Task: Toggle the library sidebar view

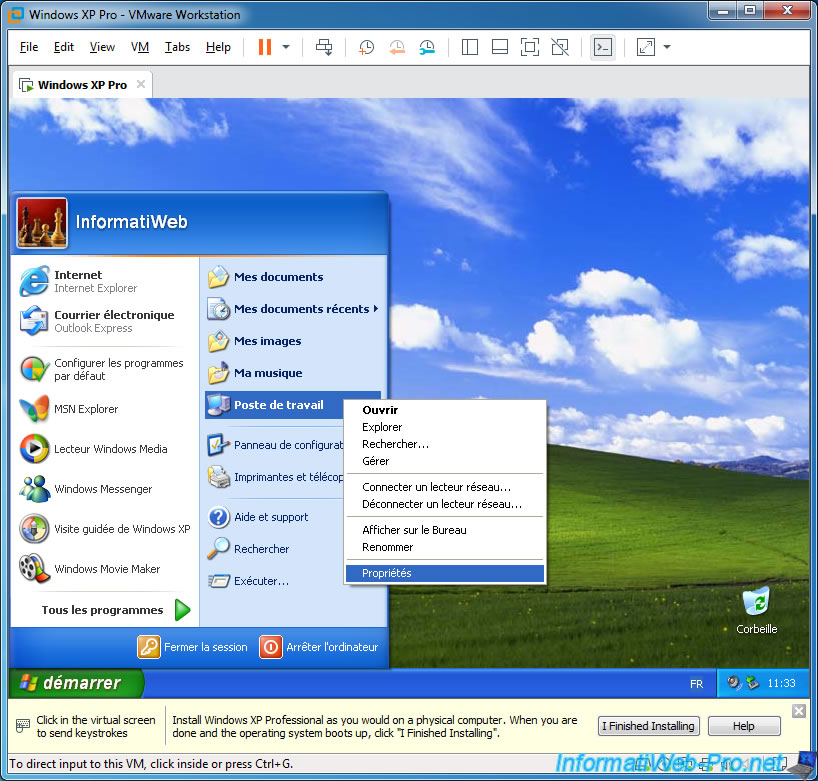Action: 470,47
